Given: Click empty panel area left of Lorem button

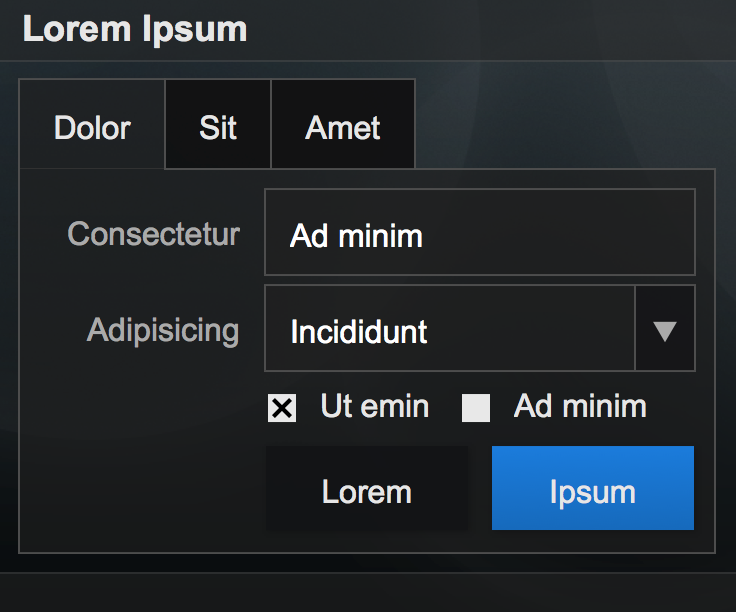Looking at the screenshot, I should (140, 489).
